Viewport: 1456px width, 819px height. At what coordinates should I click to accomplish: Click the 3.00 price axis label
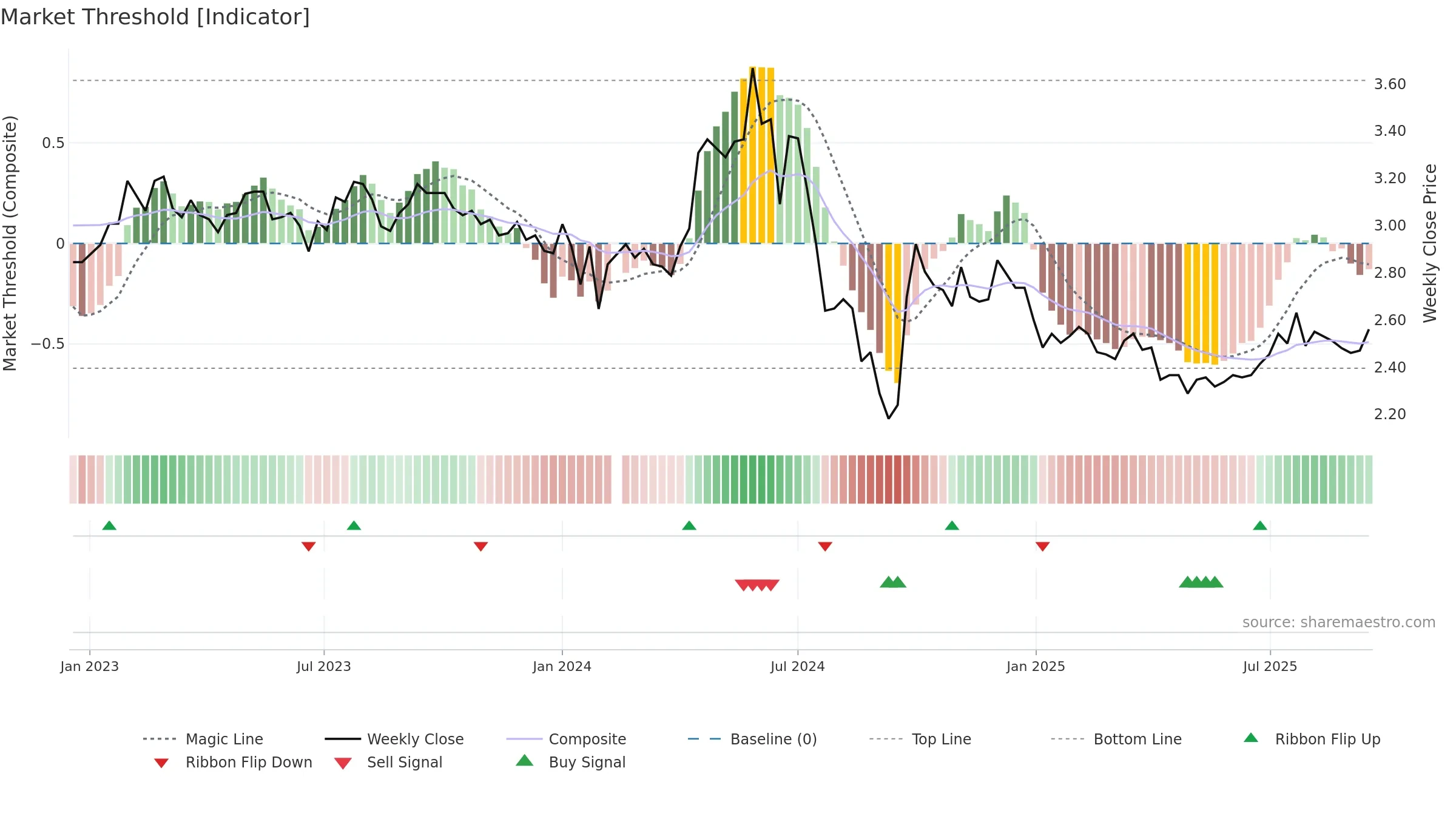(1390, 226)
